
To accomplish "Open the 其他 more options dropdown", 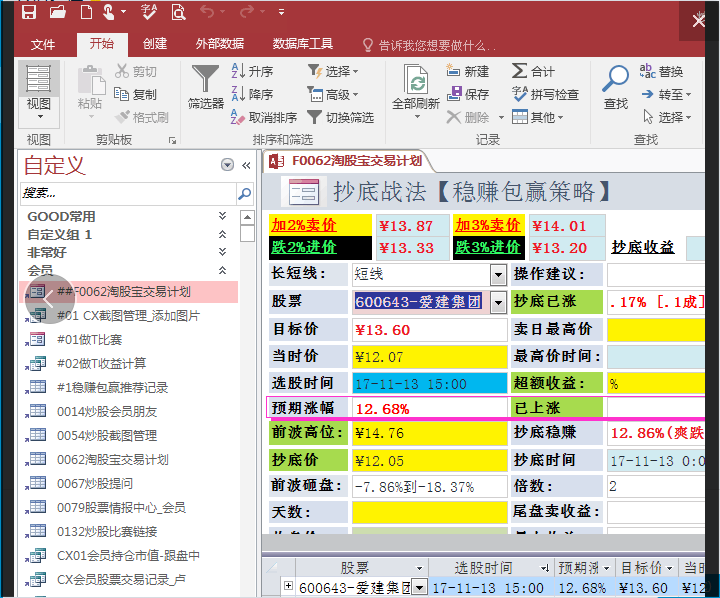I will (x=537, y=117).
